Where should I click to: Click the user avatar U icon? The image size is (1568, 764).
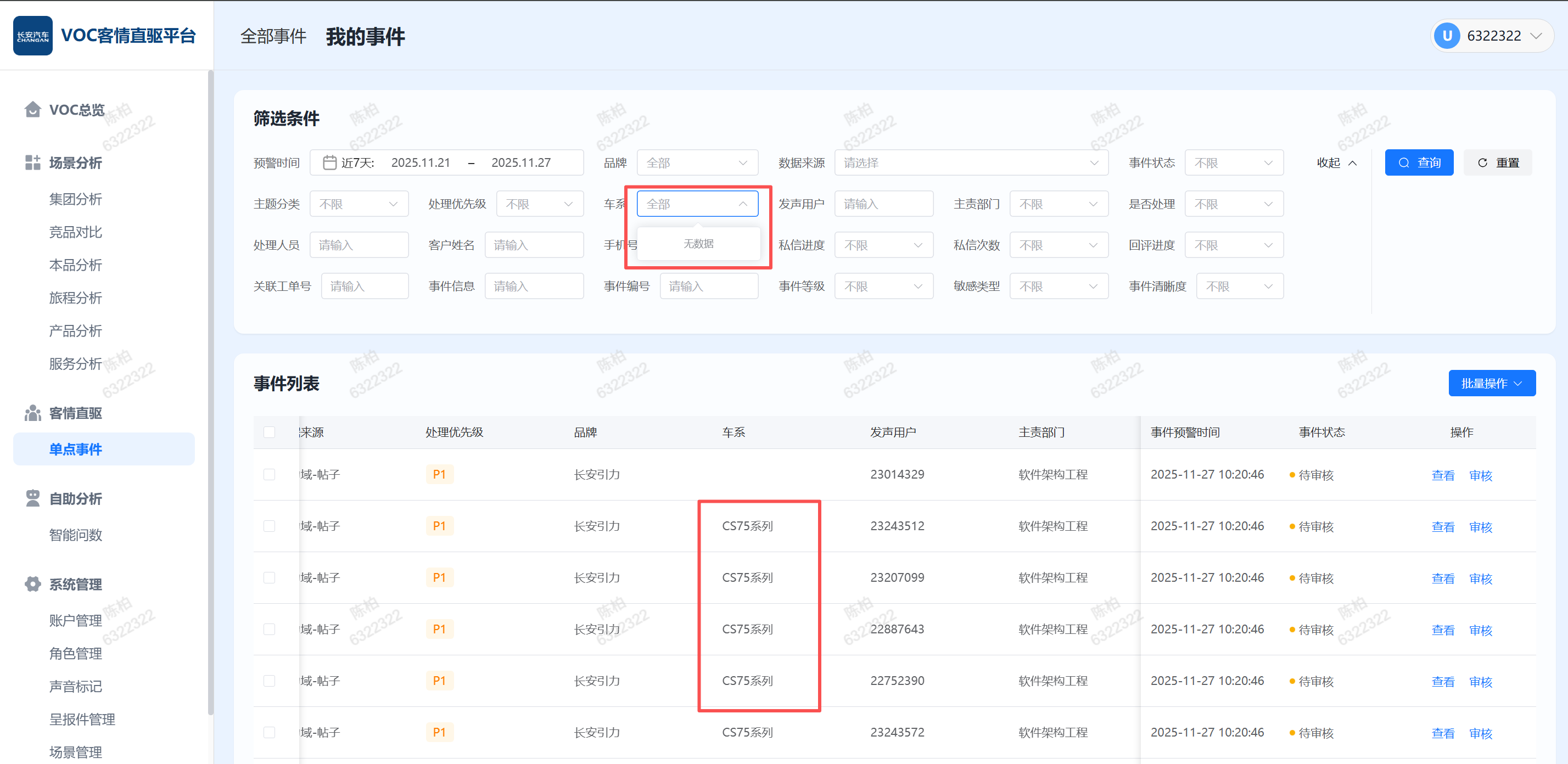click(1447, 36)
